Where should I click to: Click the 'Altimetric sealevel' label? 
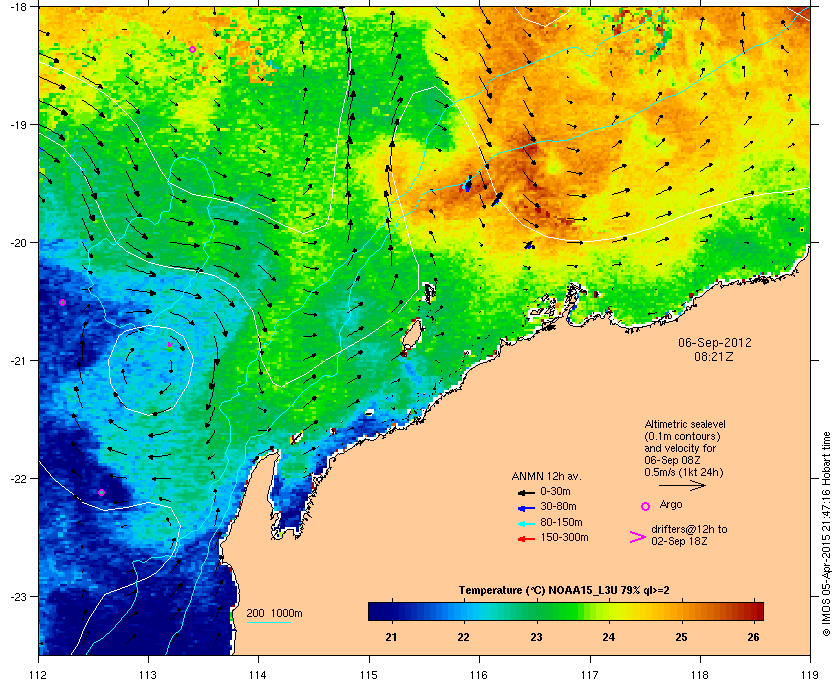[x=685, y=424]
